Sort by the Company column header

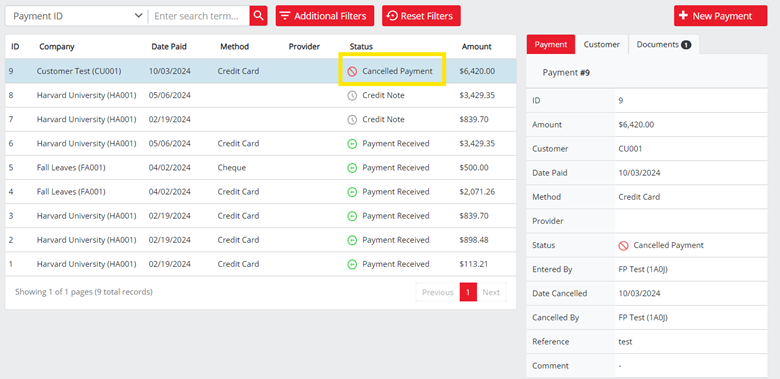(57, 47)
